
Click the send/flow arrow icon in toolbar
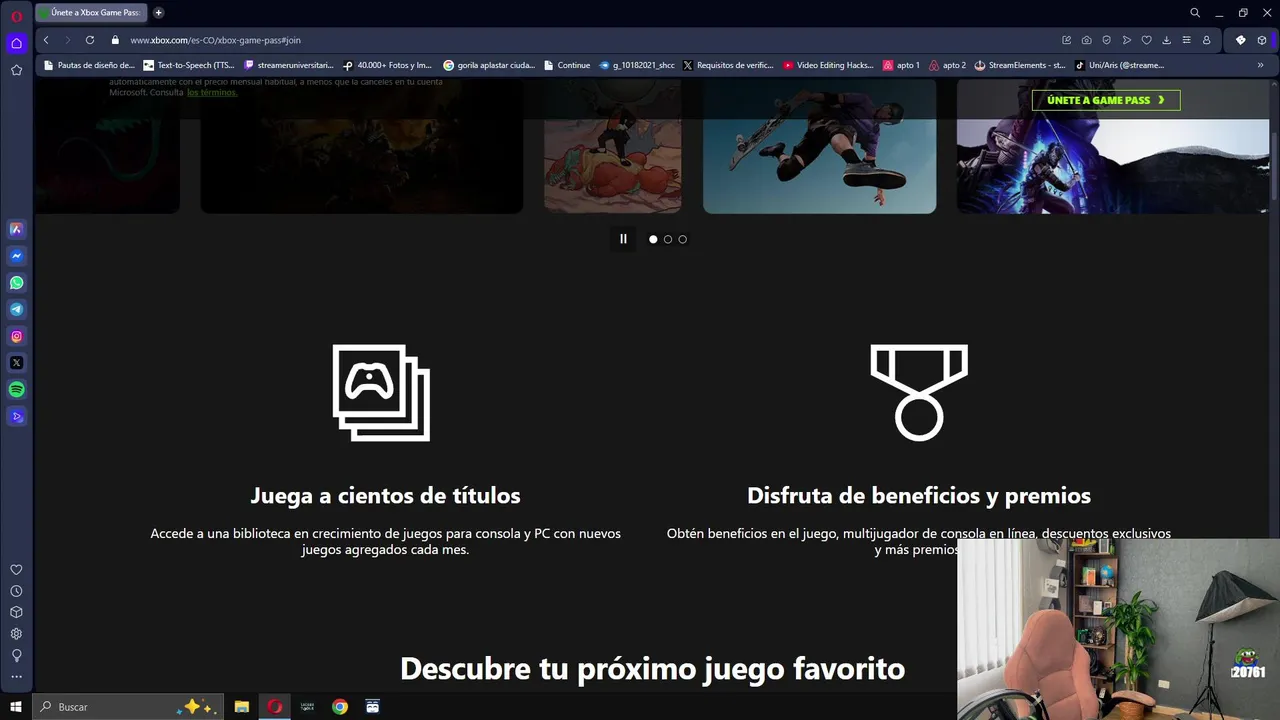1127,40
